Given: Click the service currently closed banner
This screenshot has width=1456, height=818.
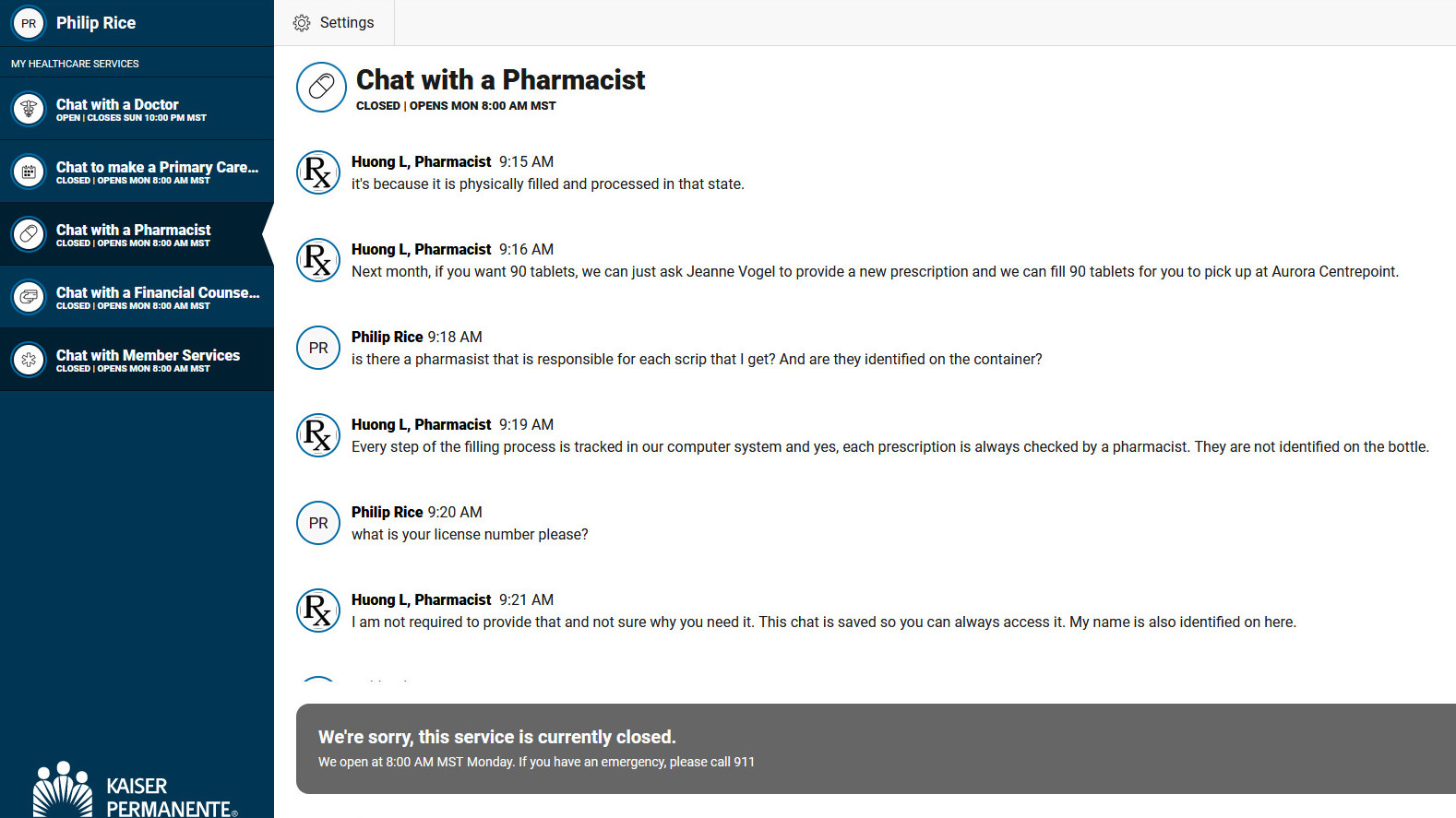Looking at the screenshot, I should click(x=876, y=749).
